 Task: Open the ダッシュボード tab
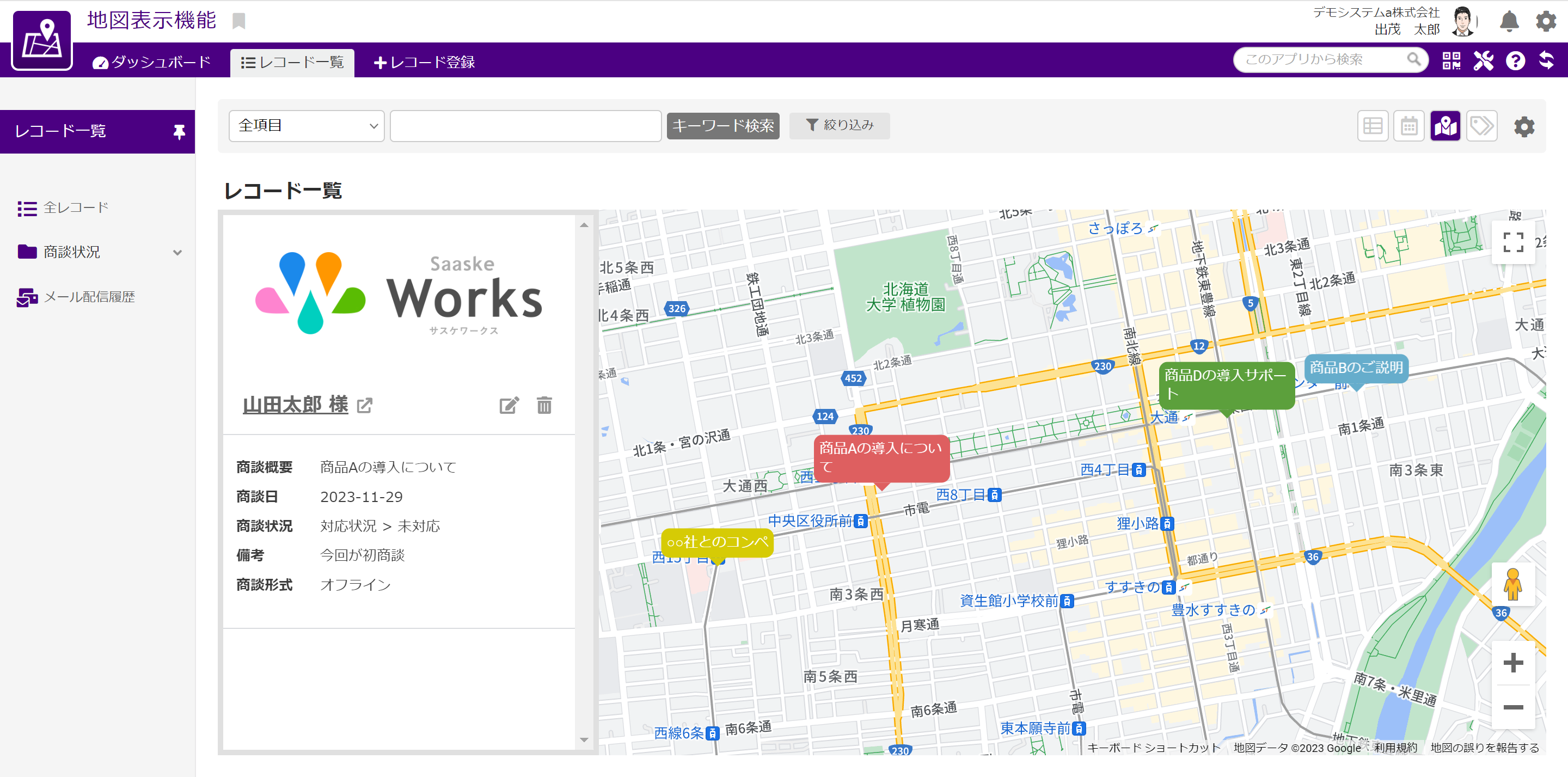151,62
